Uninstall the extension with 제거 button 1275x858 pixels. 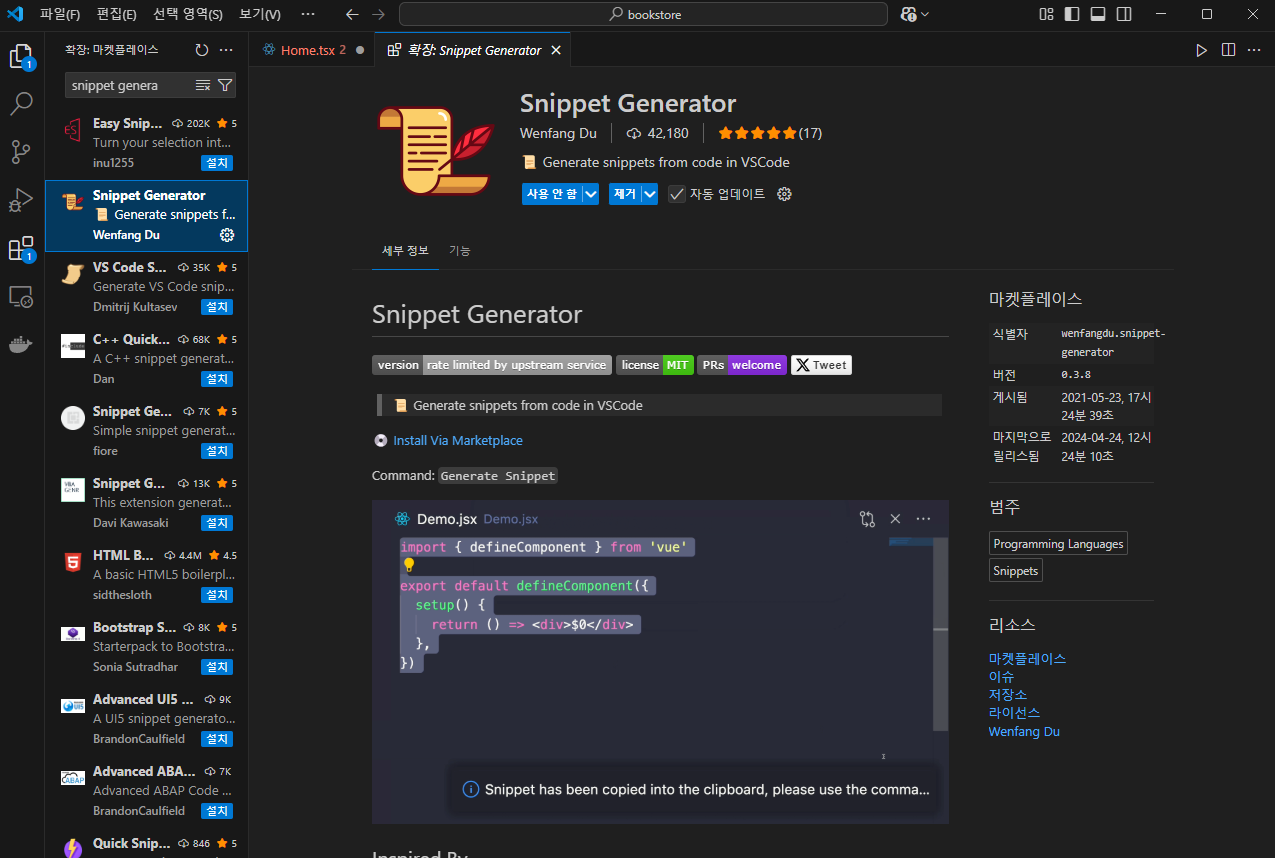point(625,194)
